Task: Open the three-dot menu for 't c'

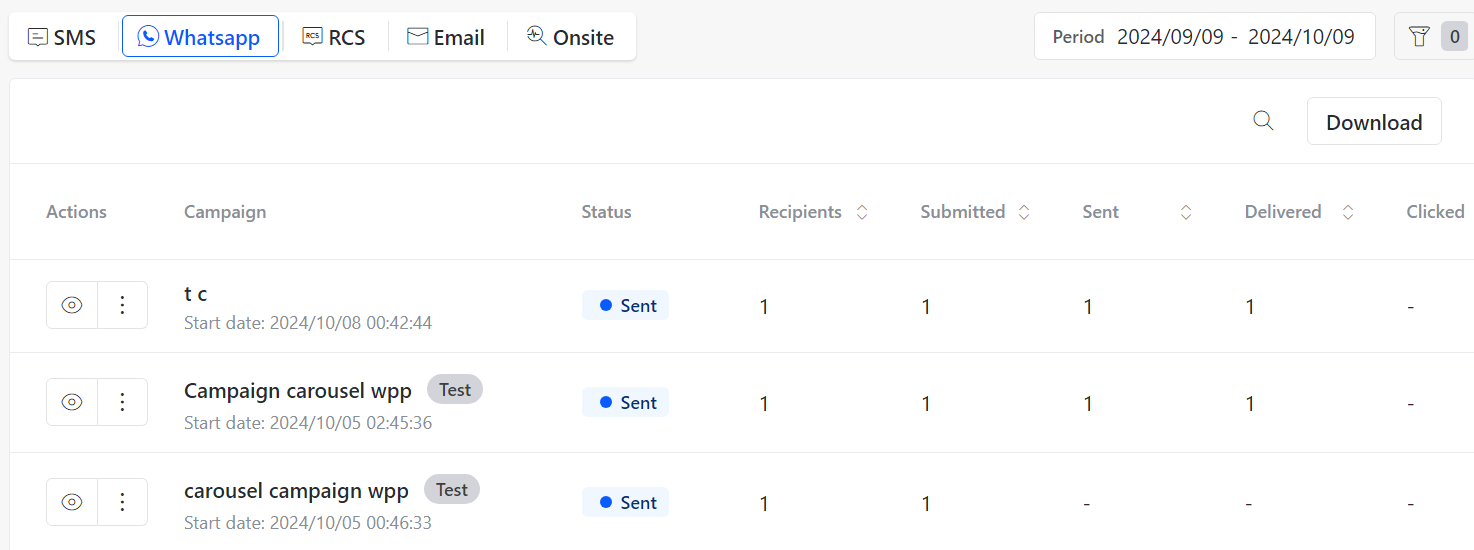Action: point(123,305)
